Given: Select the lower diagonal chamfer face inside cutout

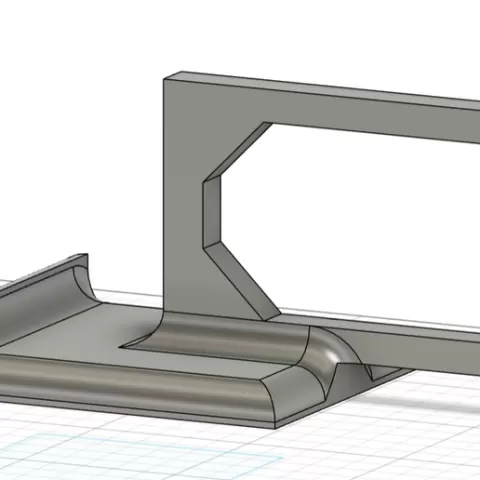Looking at the screenshot, I should 242,282.
